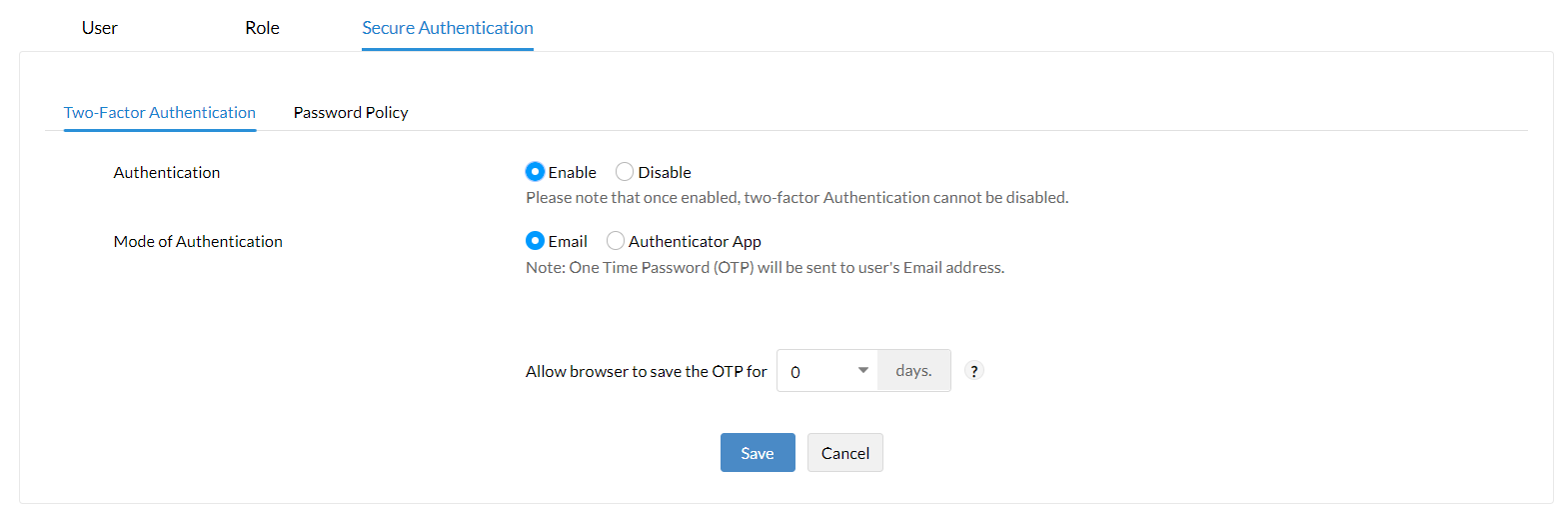Screen dimensions: 1568x520
Task: Click the "Mode of Authentication" label
Action: 198,242
